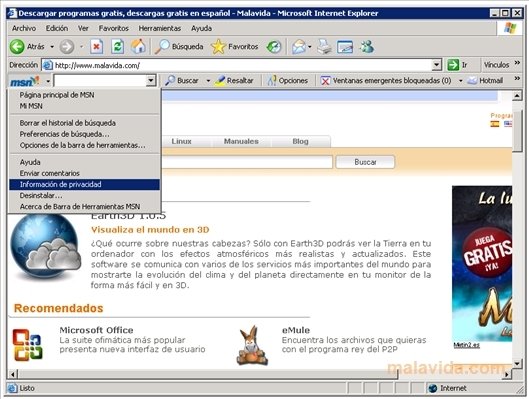
Task: Switch to the Manuales tab
Action: (241, 141)
